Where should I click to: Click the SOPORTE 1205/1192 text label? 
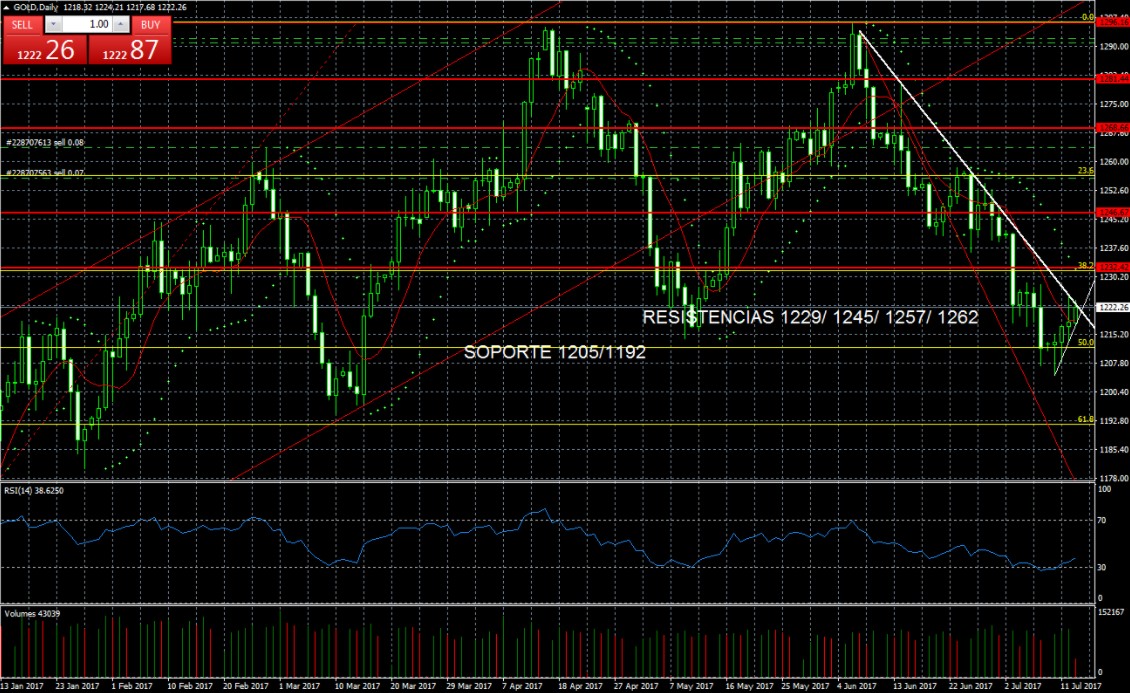point(555,353)
